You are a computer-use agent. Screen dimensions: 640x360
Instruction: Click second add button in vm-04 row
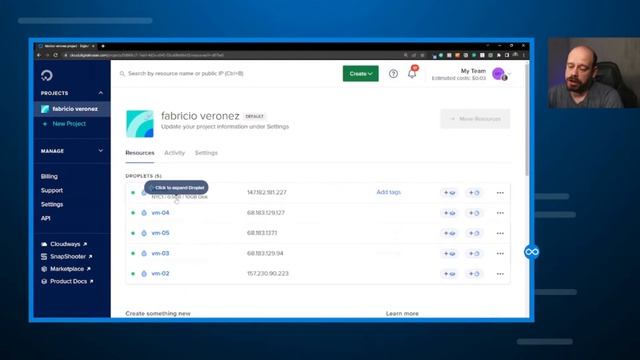point(474,213)
